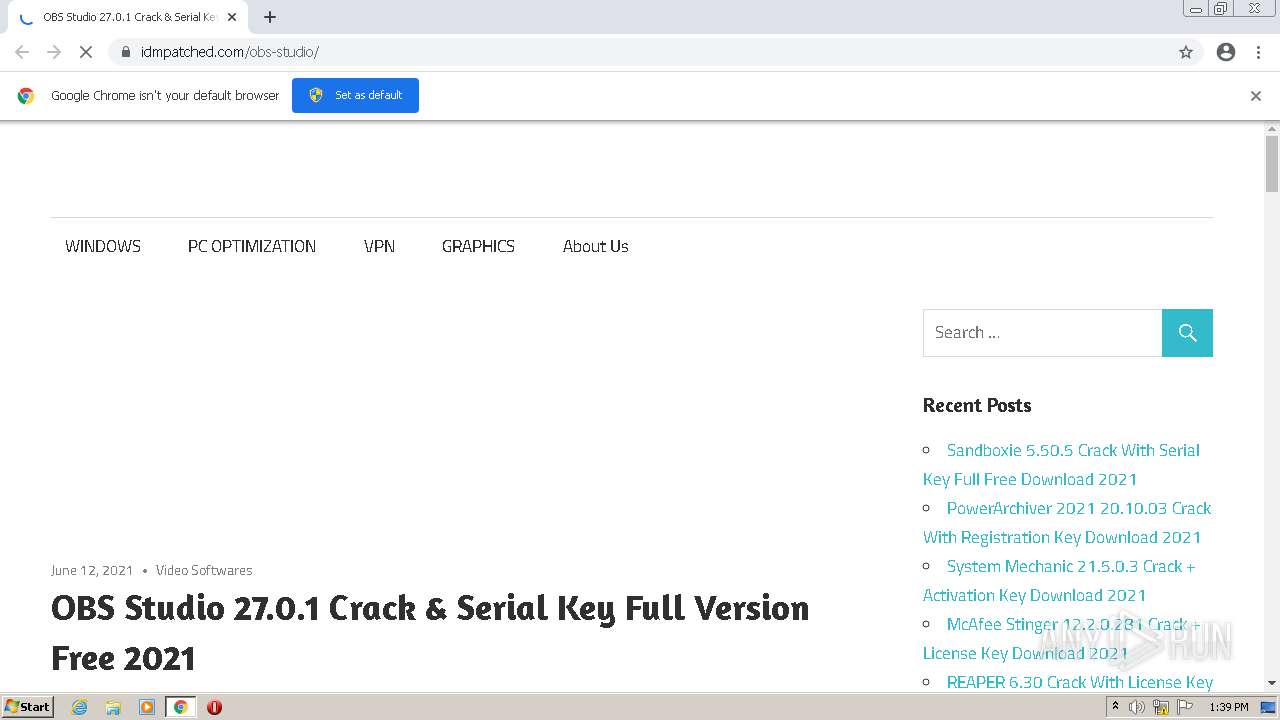This screenshot has width=1280, height=720.
Task: Open the WINDOWS menu item
Action: 103,246
